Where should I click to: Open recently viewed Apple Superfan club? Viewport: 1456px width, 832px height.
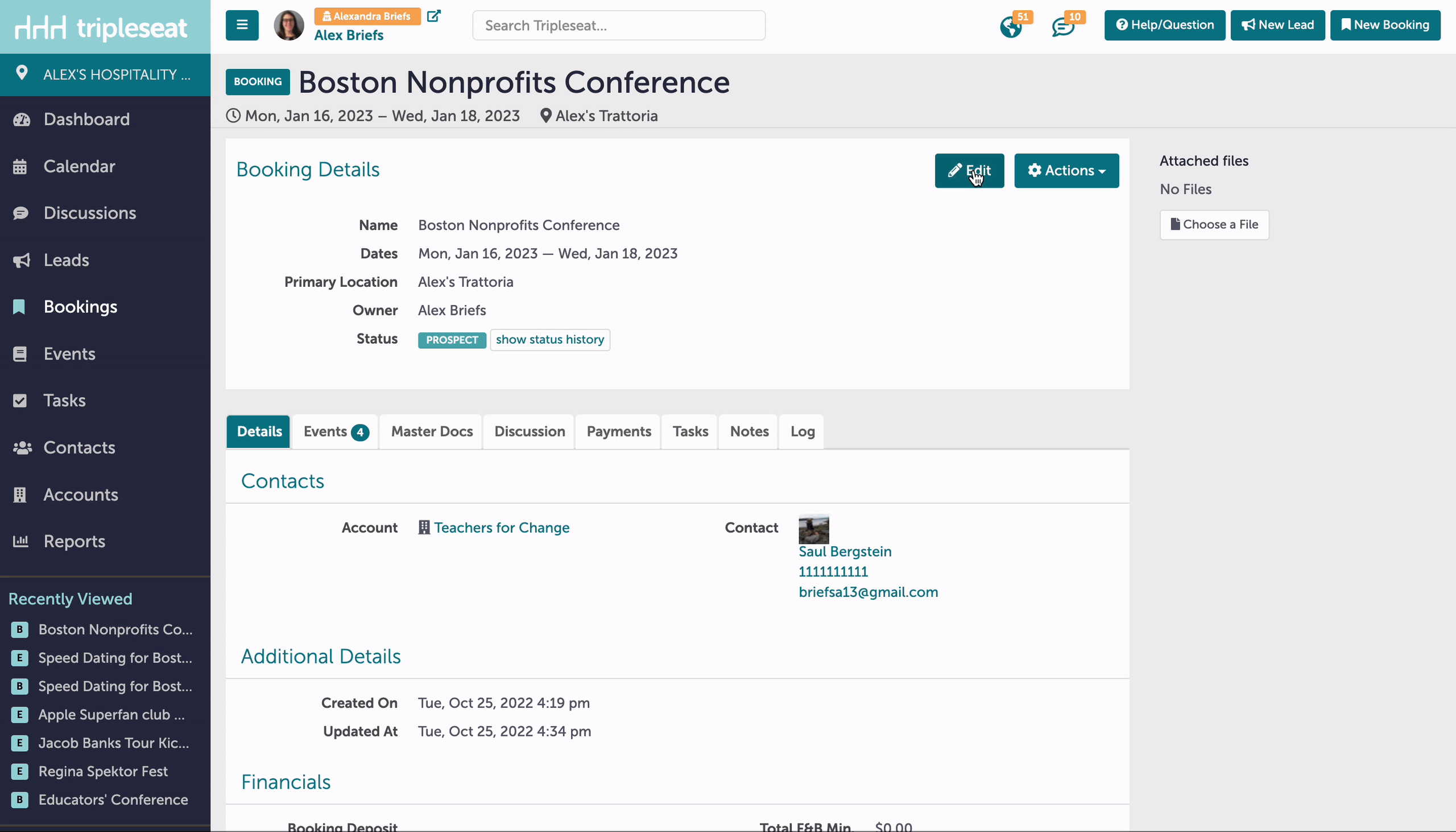click(111, 715)
